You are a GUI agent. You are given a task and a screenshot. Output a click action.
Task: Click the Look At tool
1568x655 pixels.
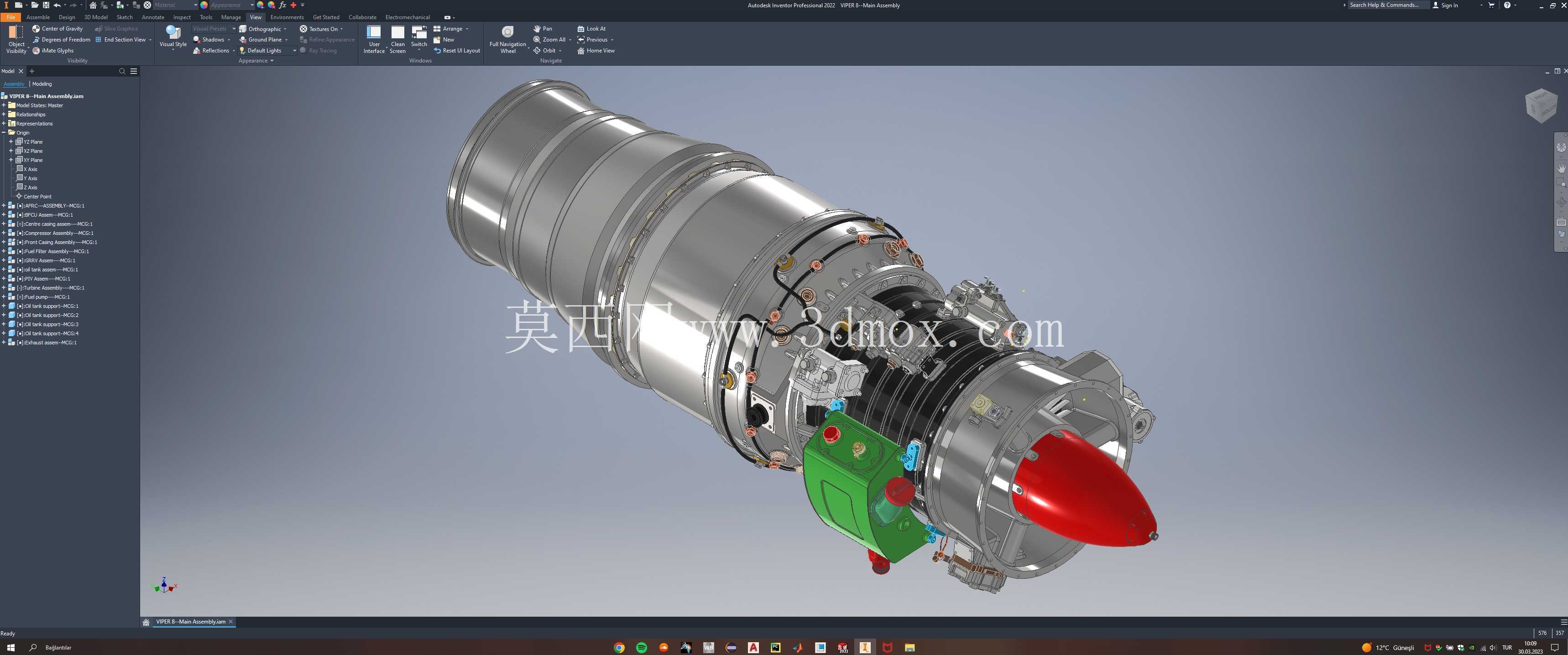591,29
